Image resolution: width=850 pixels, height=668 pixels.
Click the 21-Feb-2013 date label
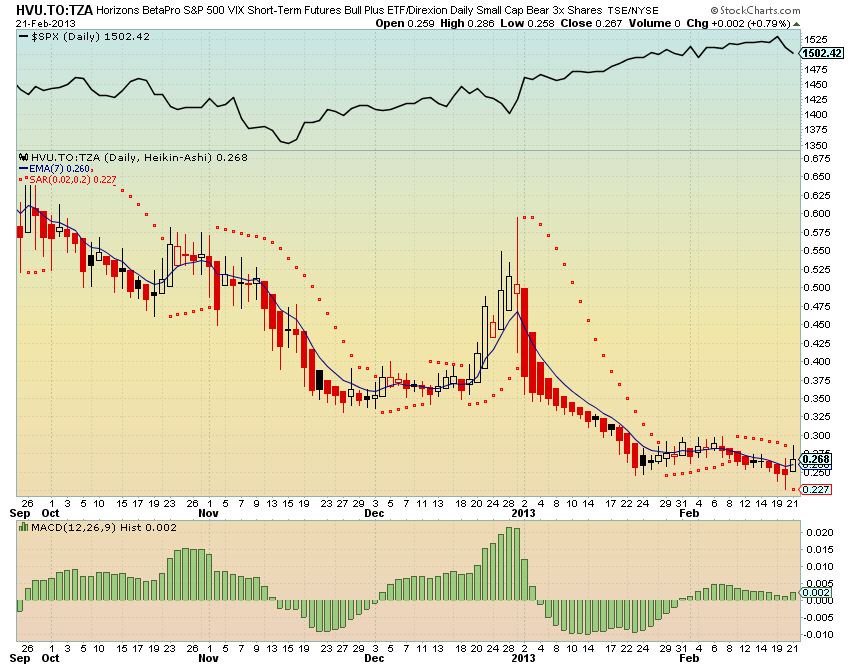[x=46, y=23]
